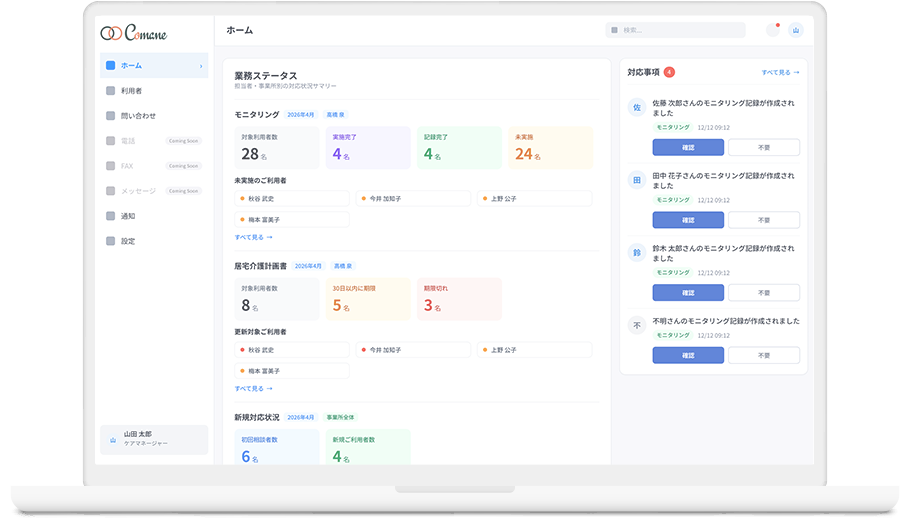
Task: Open 秋谷 武史 under 更新対象ご利用者
Action: [x=292, y=350]
